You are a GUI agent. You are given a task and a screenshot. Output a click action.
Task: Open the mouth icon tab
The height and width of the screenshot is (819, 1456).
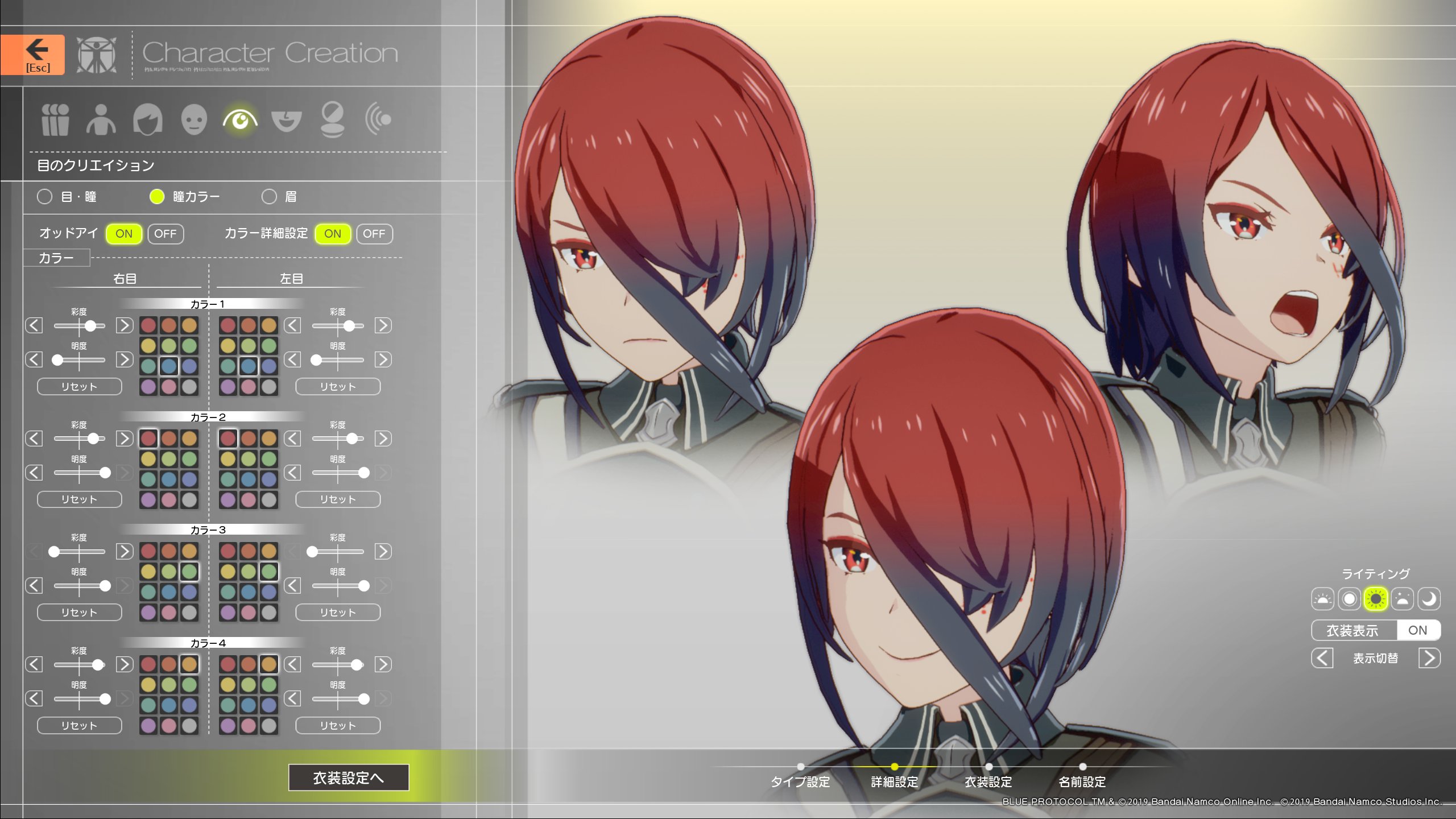click(286, 121)
